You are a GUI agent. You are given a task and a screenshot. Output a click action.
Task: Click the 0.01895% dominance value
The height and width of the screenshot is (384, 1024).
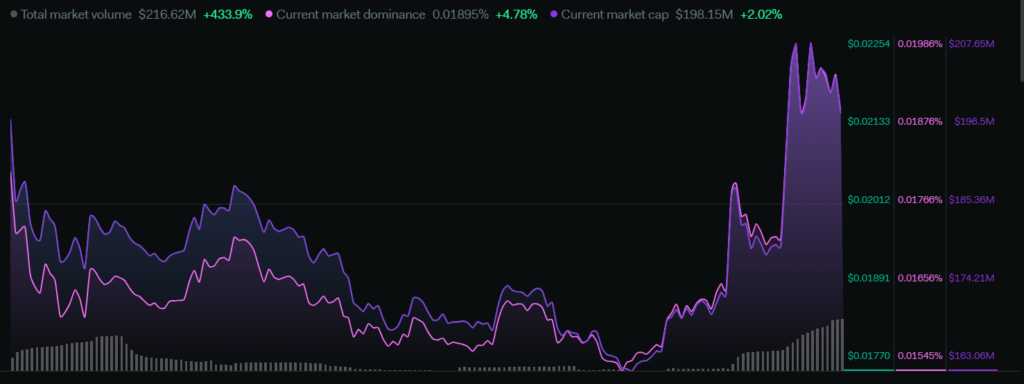click(460, 14)
